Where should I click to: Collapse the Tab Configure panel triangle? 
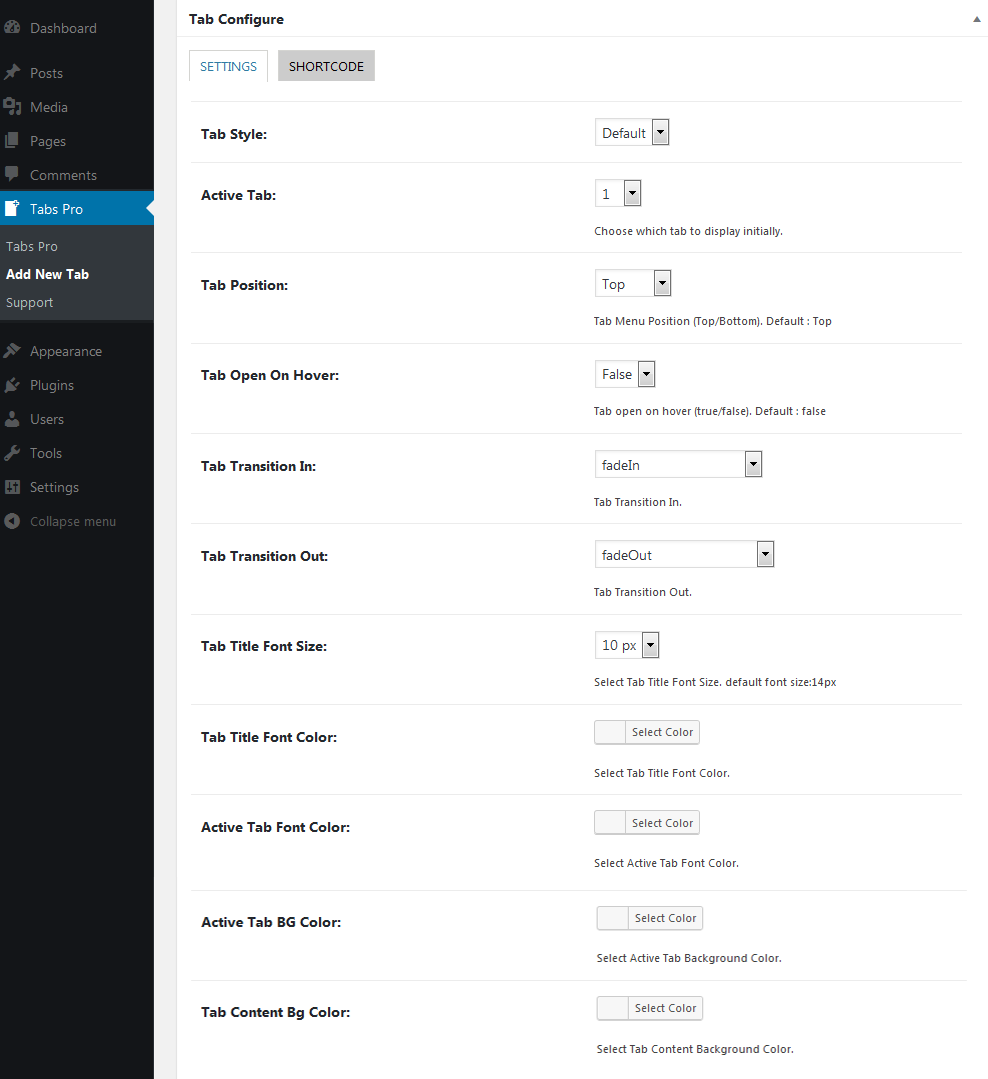tap(976, 19)
